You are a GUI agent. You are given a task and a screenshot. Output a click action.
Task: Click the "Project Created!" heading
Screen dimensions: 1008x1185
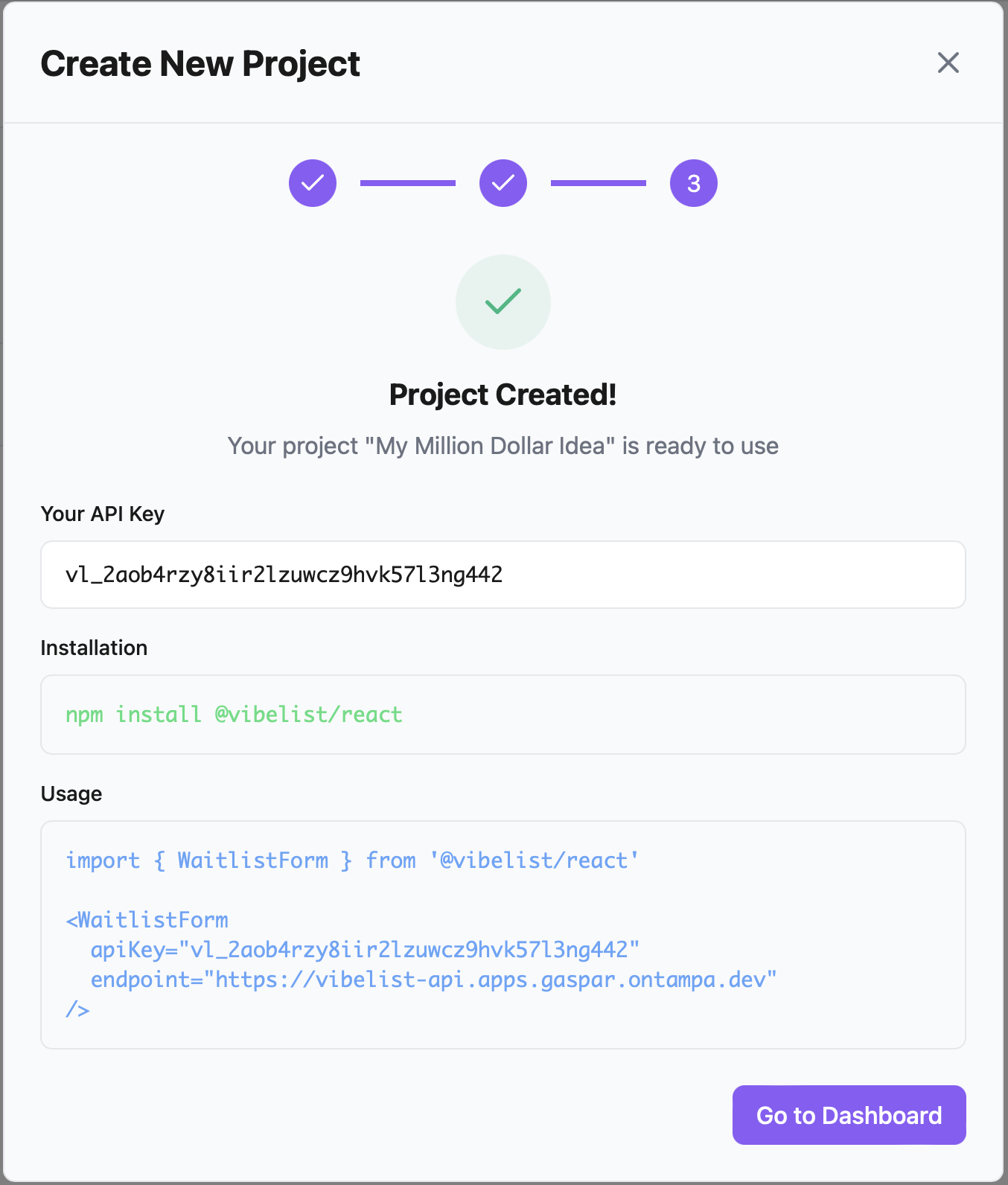[503, 395]
